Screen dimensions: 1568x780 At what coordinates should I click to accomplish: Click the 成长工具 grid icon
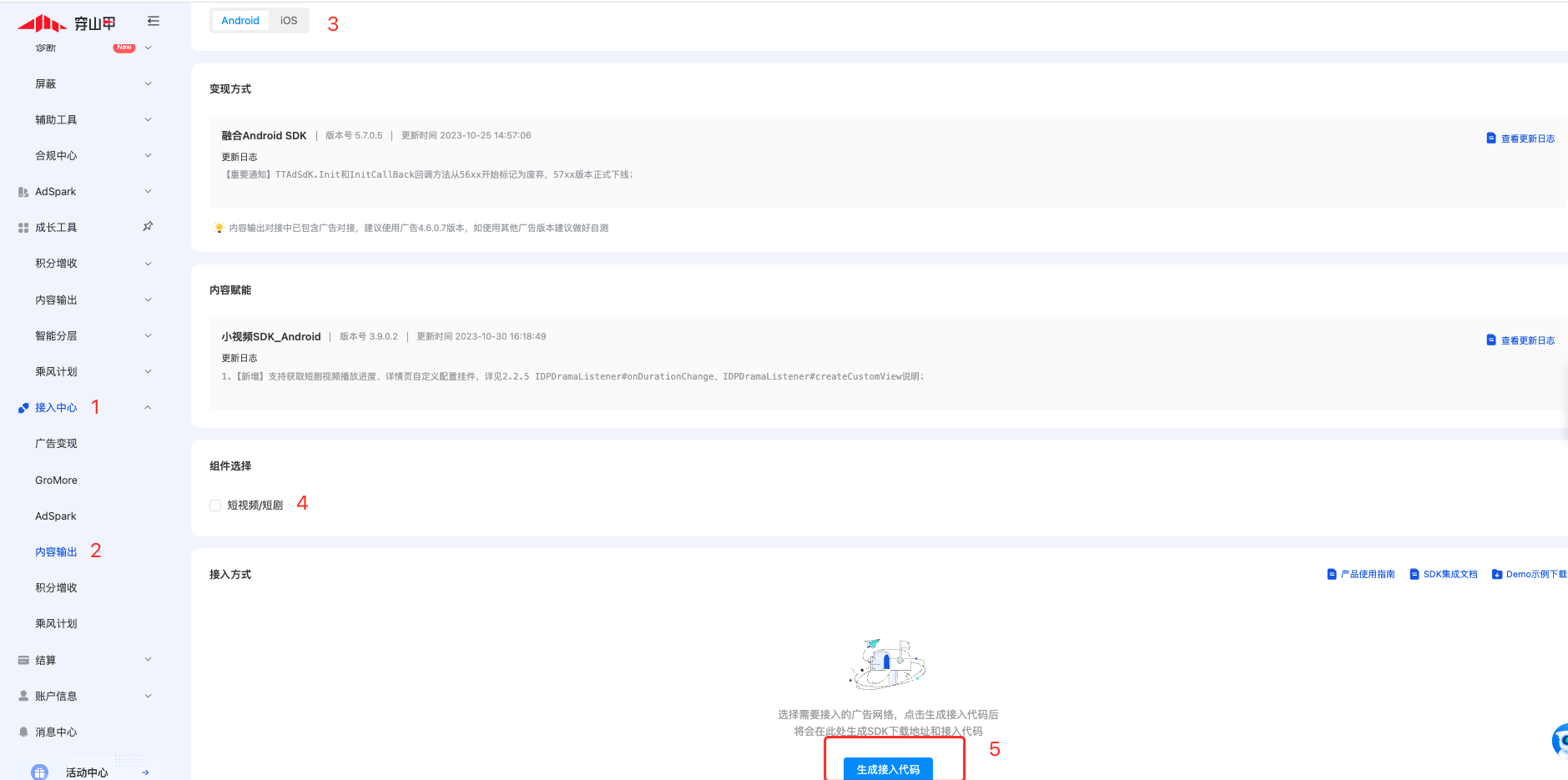point(23,228)
